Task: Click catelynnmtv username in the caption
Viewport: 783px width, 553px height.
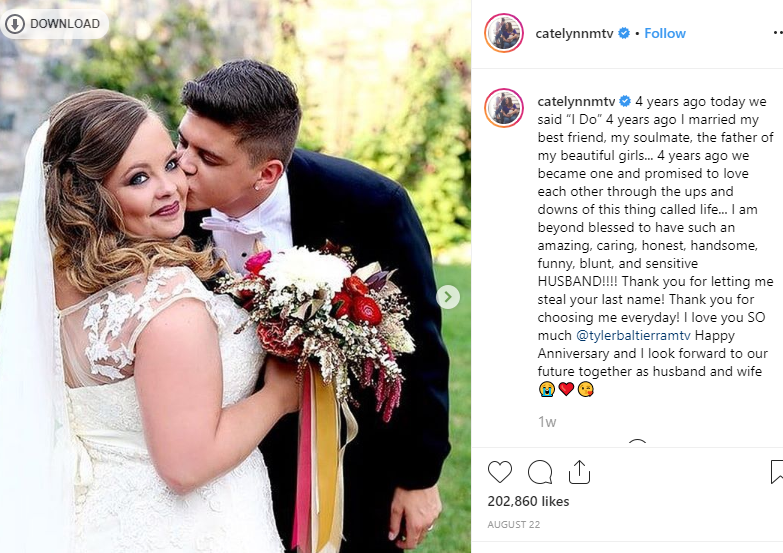Action: pyautogui.click(x=576, y=101)
